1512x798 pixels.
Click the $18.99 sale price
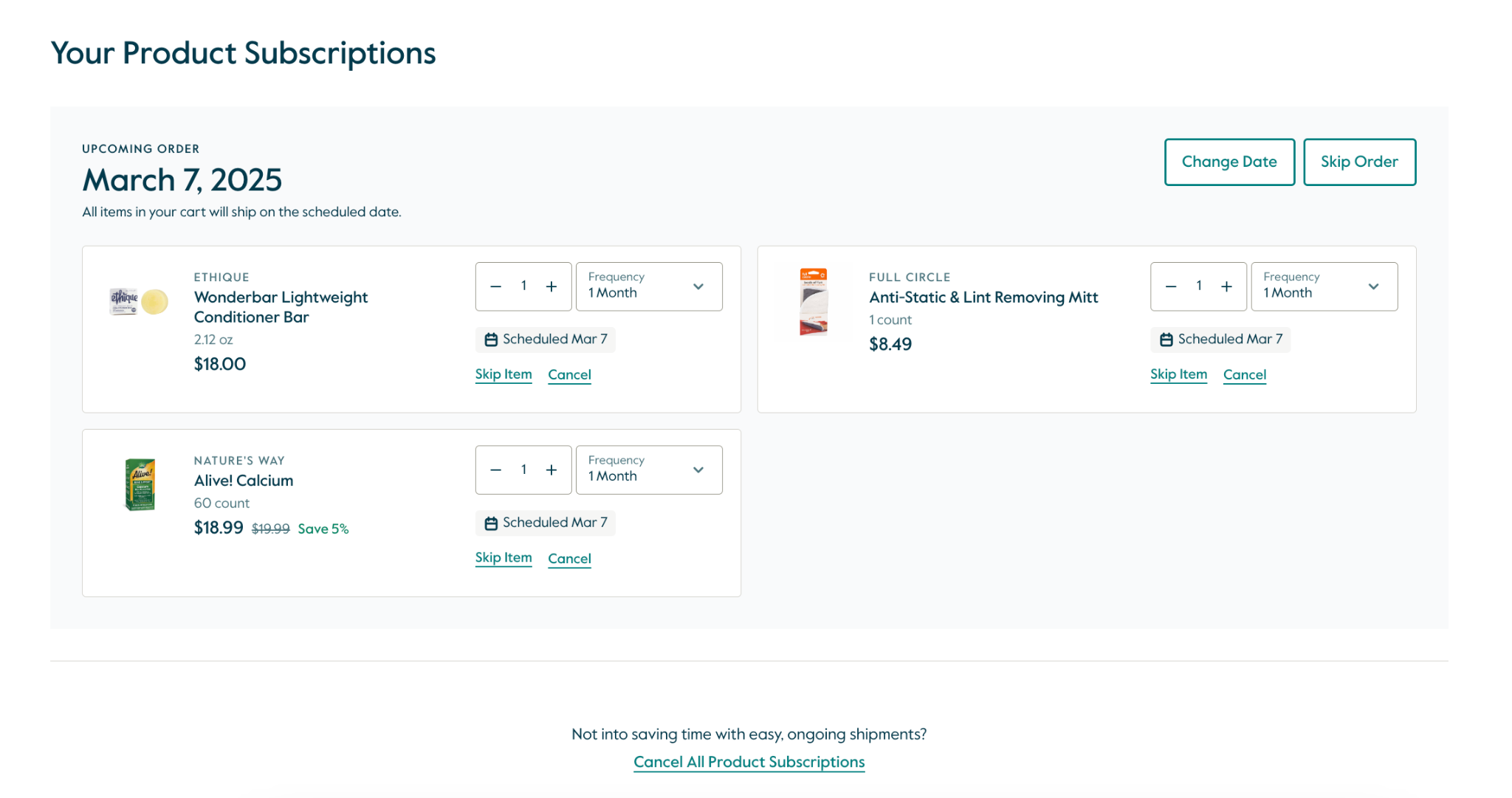coord(219,528)
